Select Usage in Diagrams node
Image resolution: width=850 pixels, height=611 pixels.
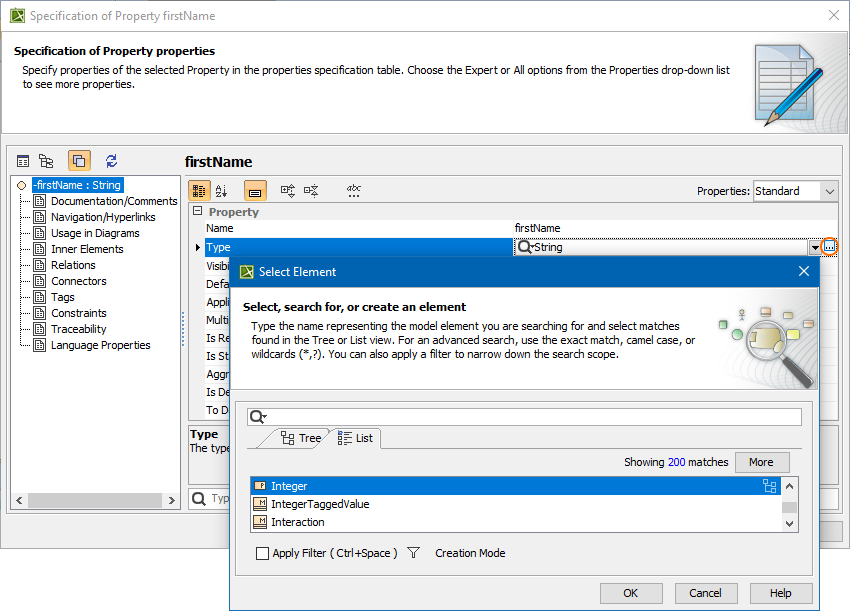95,233
